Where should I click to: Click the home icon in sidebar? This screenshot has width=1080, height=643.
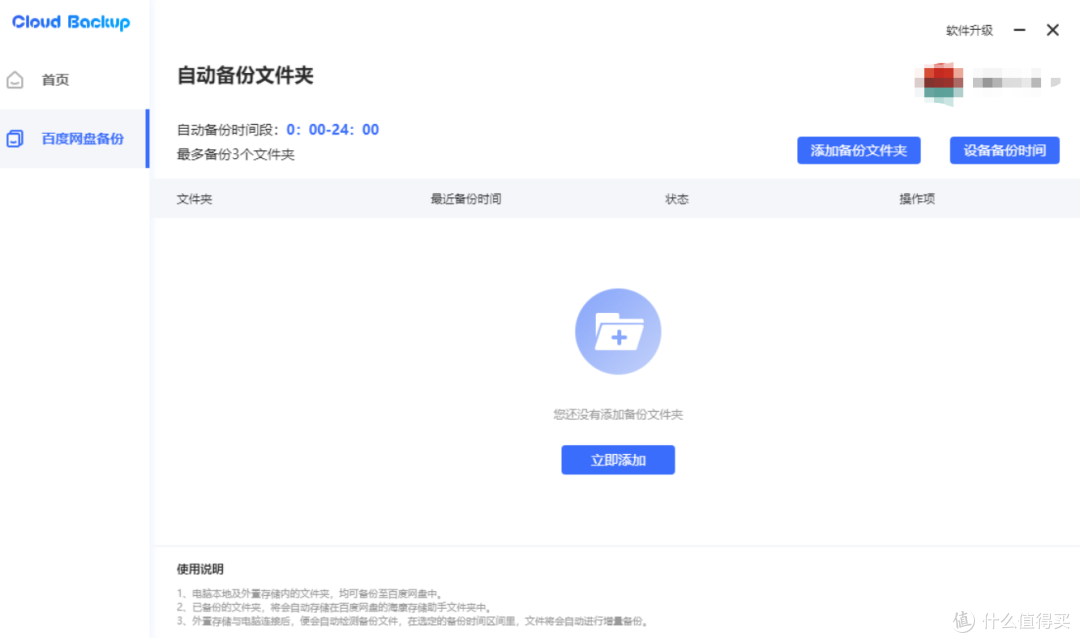click(15, 80)
